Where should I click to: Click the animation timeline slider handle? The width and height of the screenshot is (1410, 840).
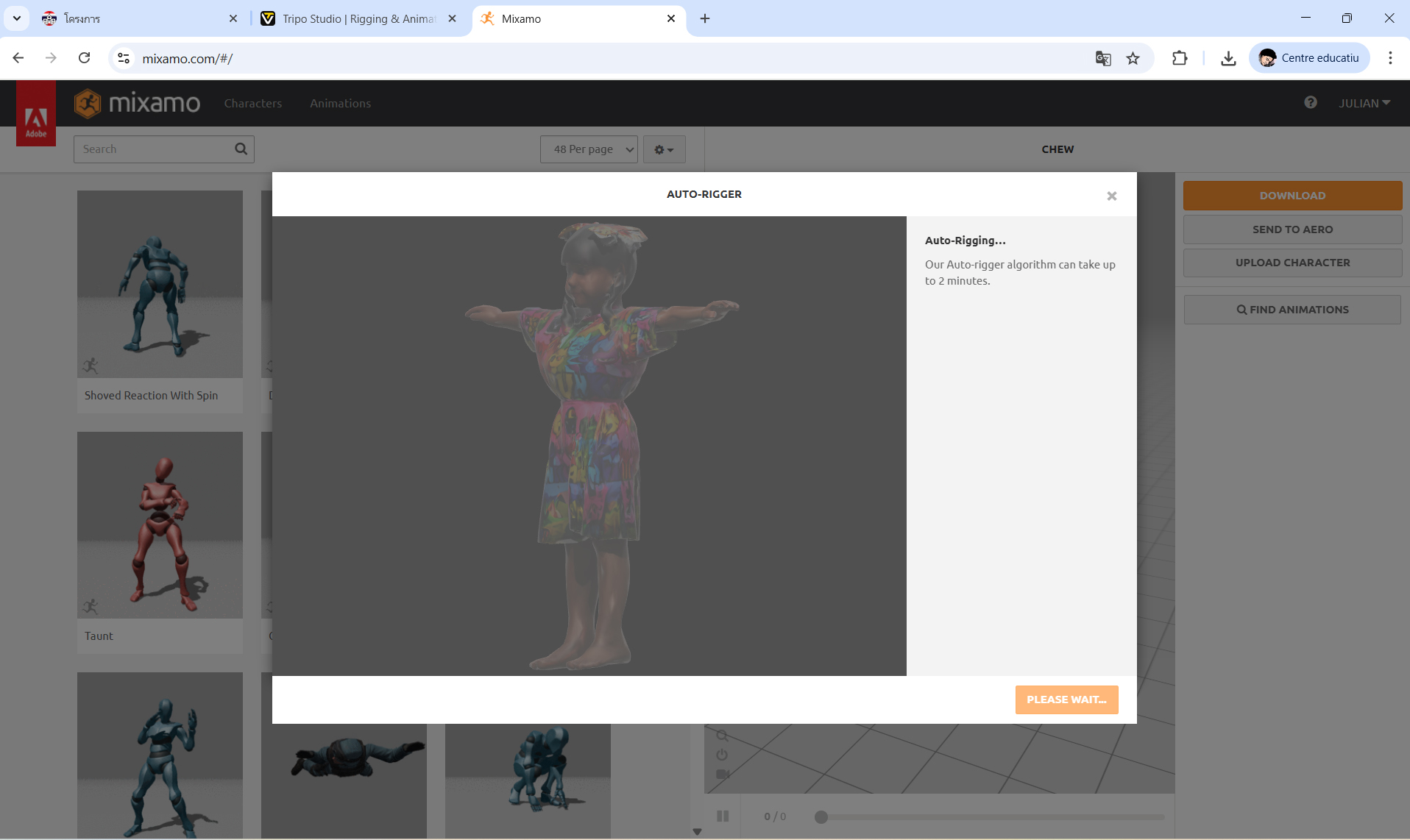pyautogui.click(x=821, y=816)
